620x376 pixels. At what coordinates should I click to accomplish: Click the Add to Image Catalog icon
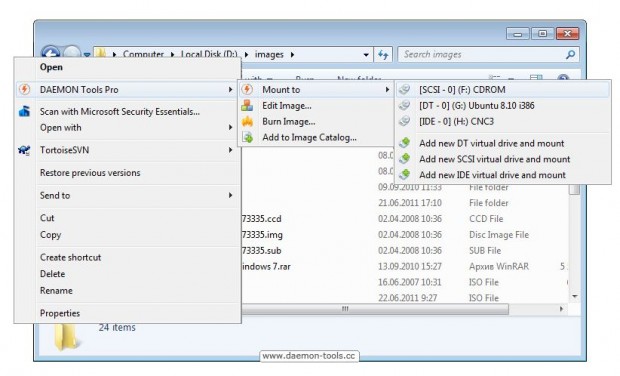(x=247, y=137)
